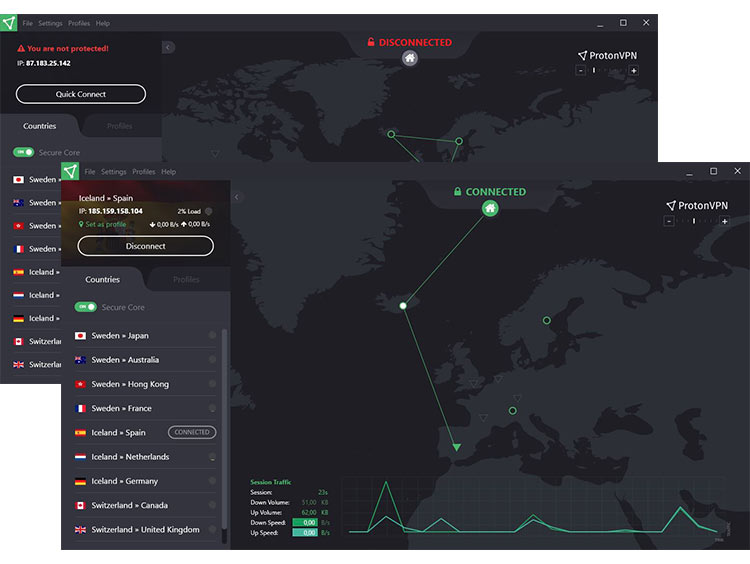Click the Canada flag beside Switzerland » Canada
The height and width of the screenshot is (564, 750).
coord(80,505)
